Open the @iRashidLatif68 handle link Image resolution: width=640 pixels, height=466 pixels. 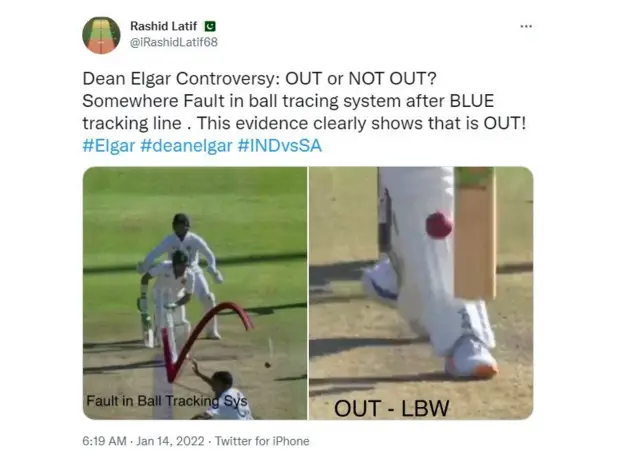point(174,42)
